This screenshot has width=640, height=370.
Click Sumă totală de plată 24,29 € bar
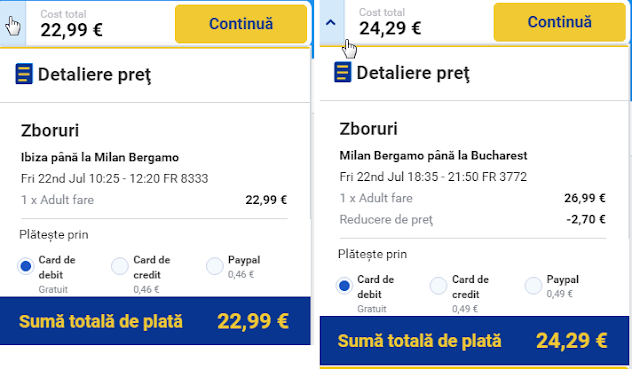[474, 341]
